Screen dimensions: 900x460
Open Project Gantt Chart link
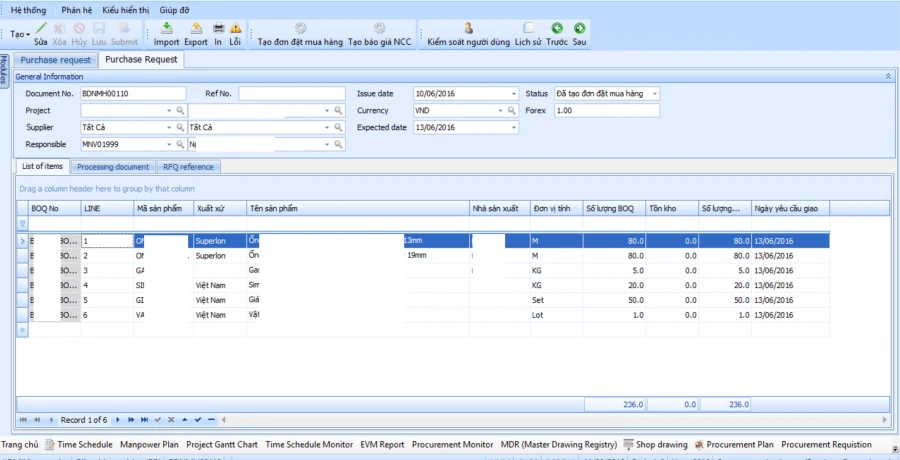(222, 444)
